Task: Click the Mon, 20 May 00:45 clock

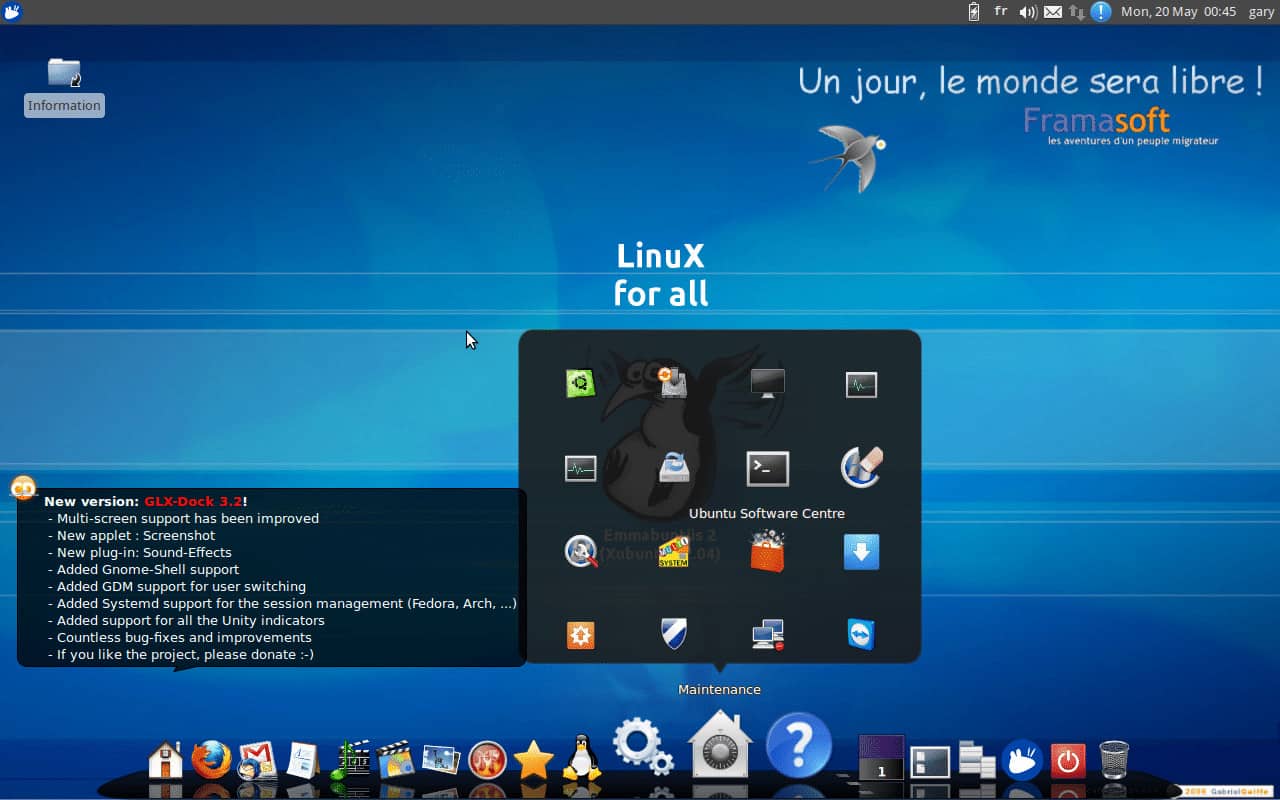Action: 1179,12
